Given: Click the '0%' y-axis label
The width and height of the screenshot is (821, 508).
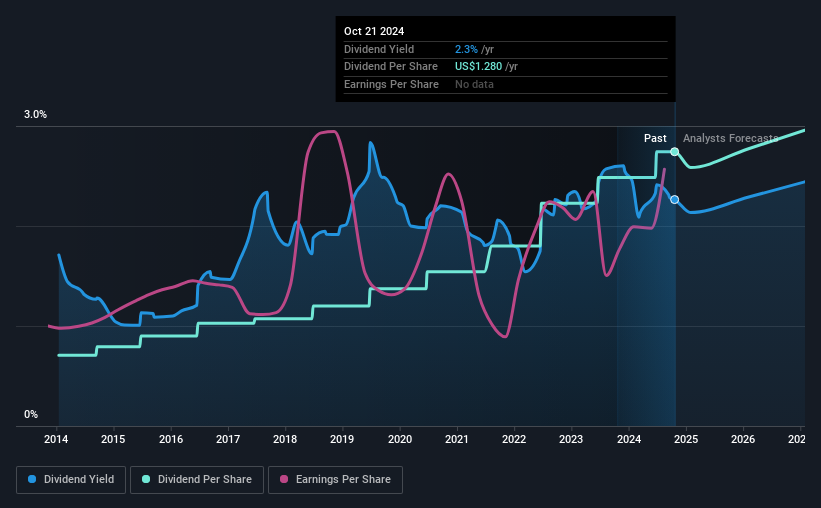Looking at the screenshot, I should 31,414.
